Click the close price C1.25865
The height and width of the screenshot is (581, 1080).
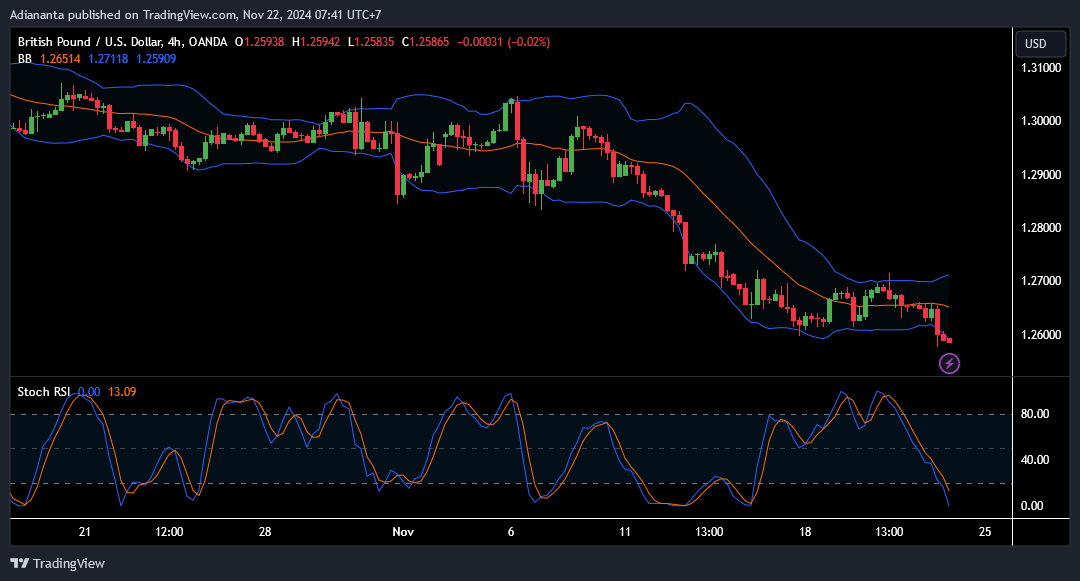pyautogui.click(x=425, y=42)
